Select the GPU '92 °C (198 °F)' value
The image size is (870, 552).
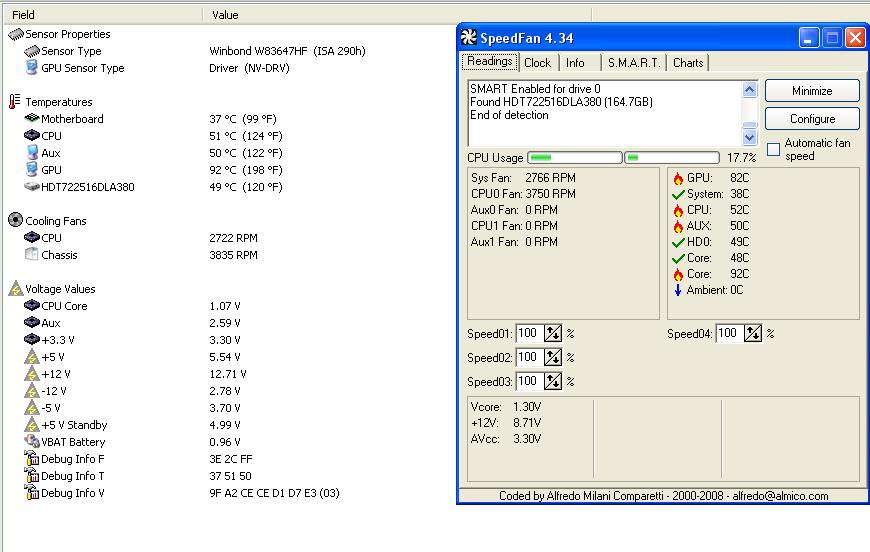[x=246, y=170]
